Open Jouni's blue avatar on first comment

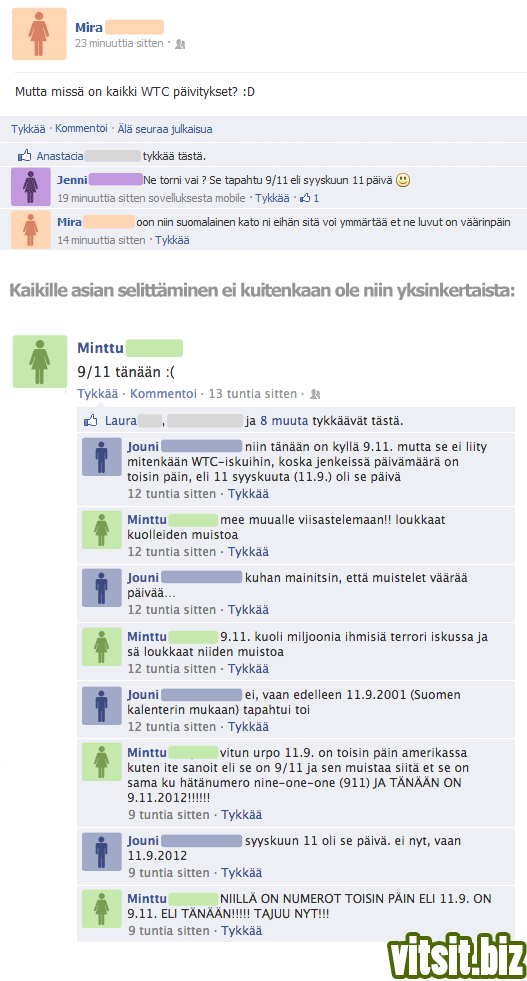(101, 457)
